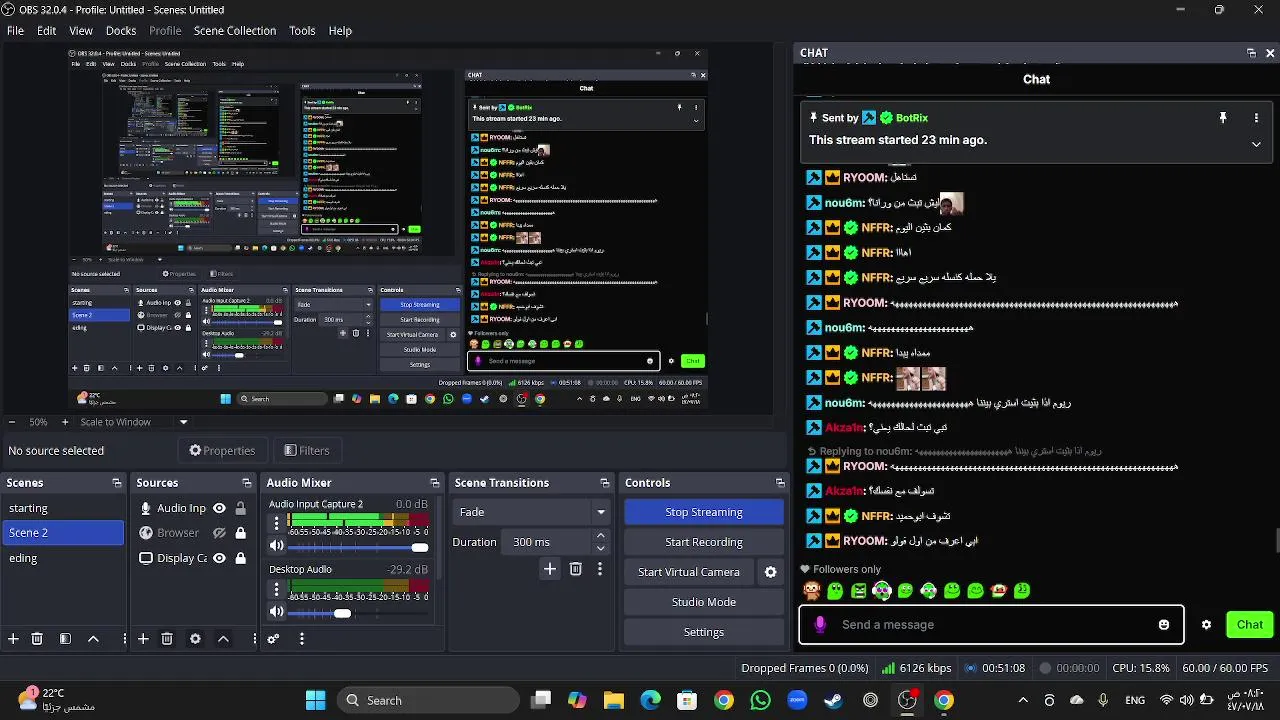1280x720 pixels.
Task: Show hidden system tray icons
Action: pos(1022,700)
